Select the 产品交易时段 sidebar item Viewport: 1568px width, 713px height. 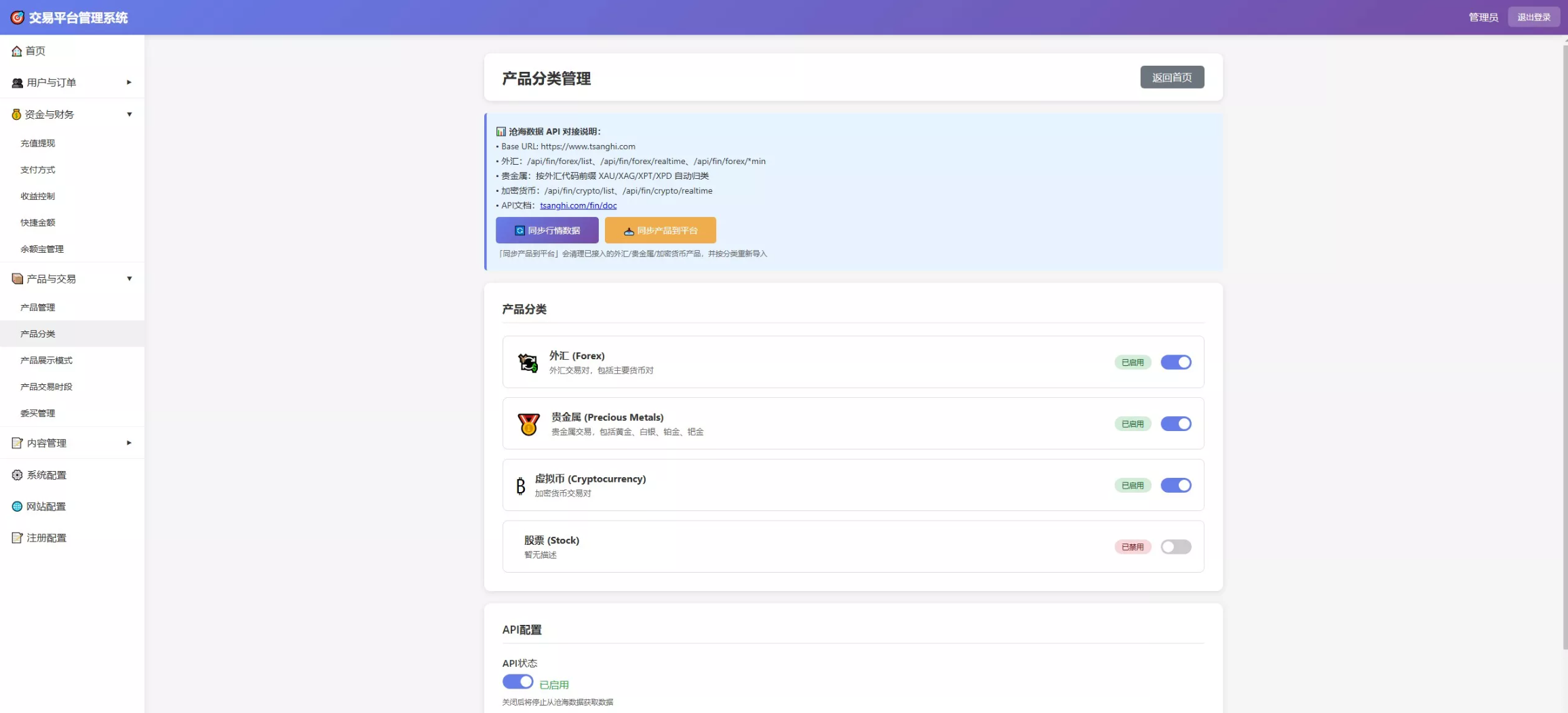point(46,387)
